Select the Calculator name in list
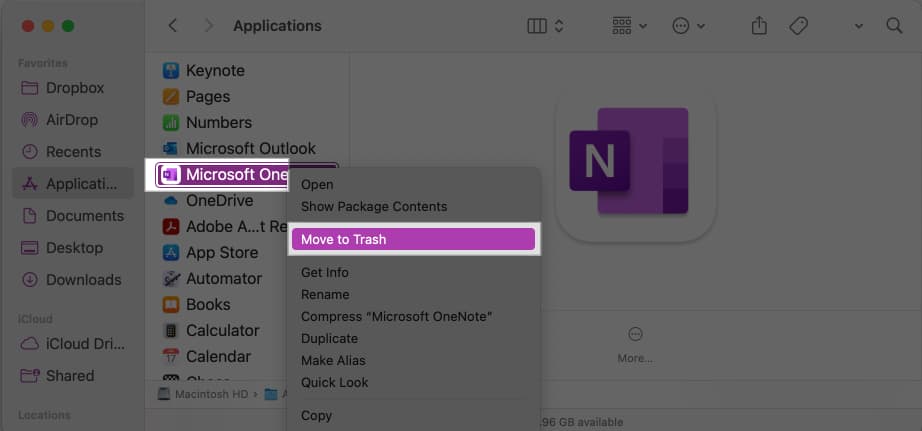The width and height of the screenshot is (922, 431). (x=223, y=330)
